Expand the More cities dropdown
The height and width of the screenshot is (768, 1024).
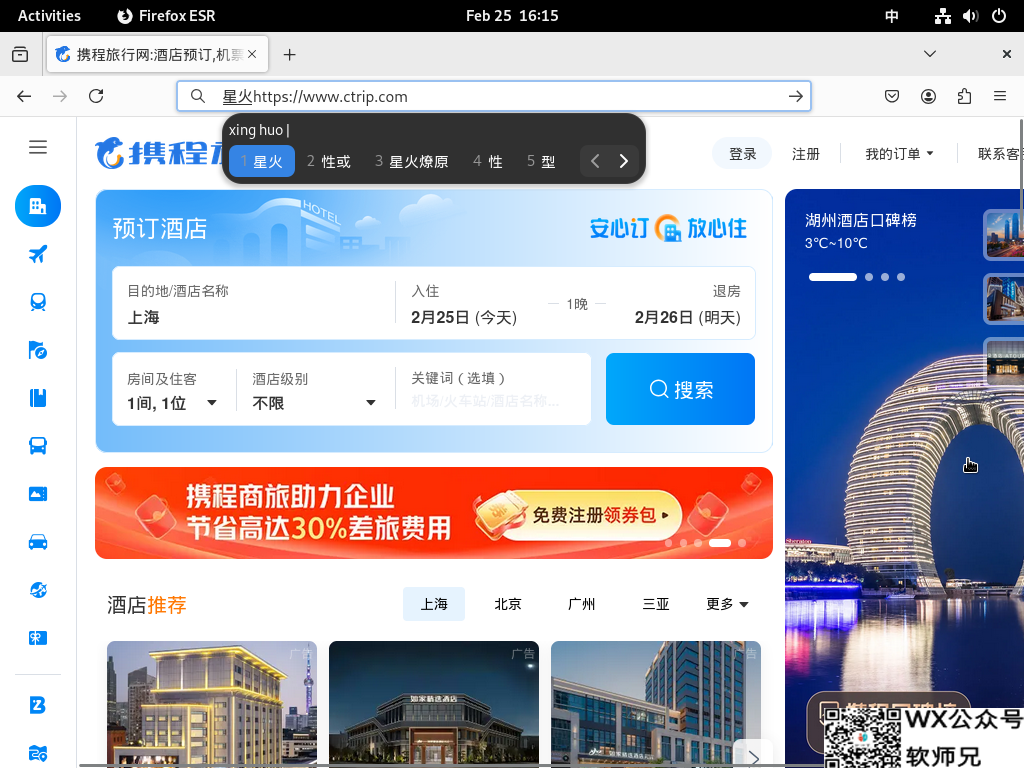[x=727, y=604]
